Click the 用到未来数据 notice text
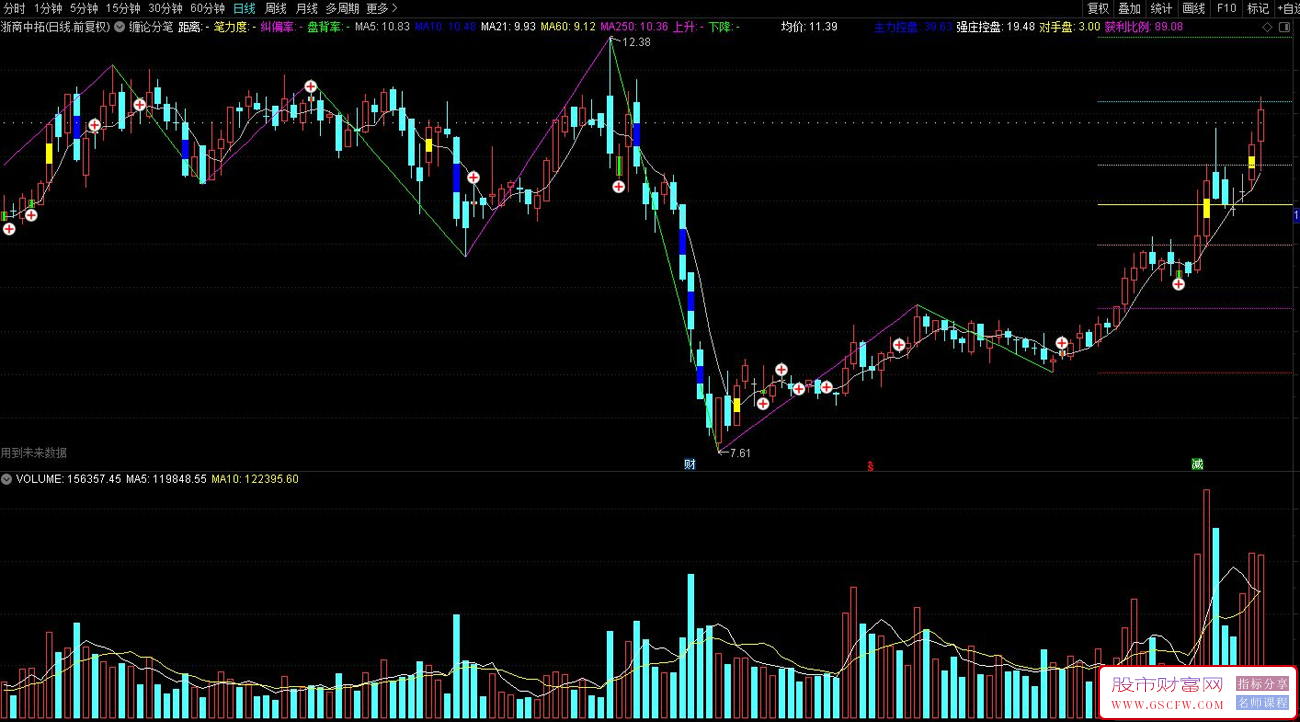Viewport: 1300px width, 722px height. click(x=34, y=453)
